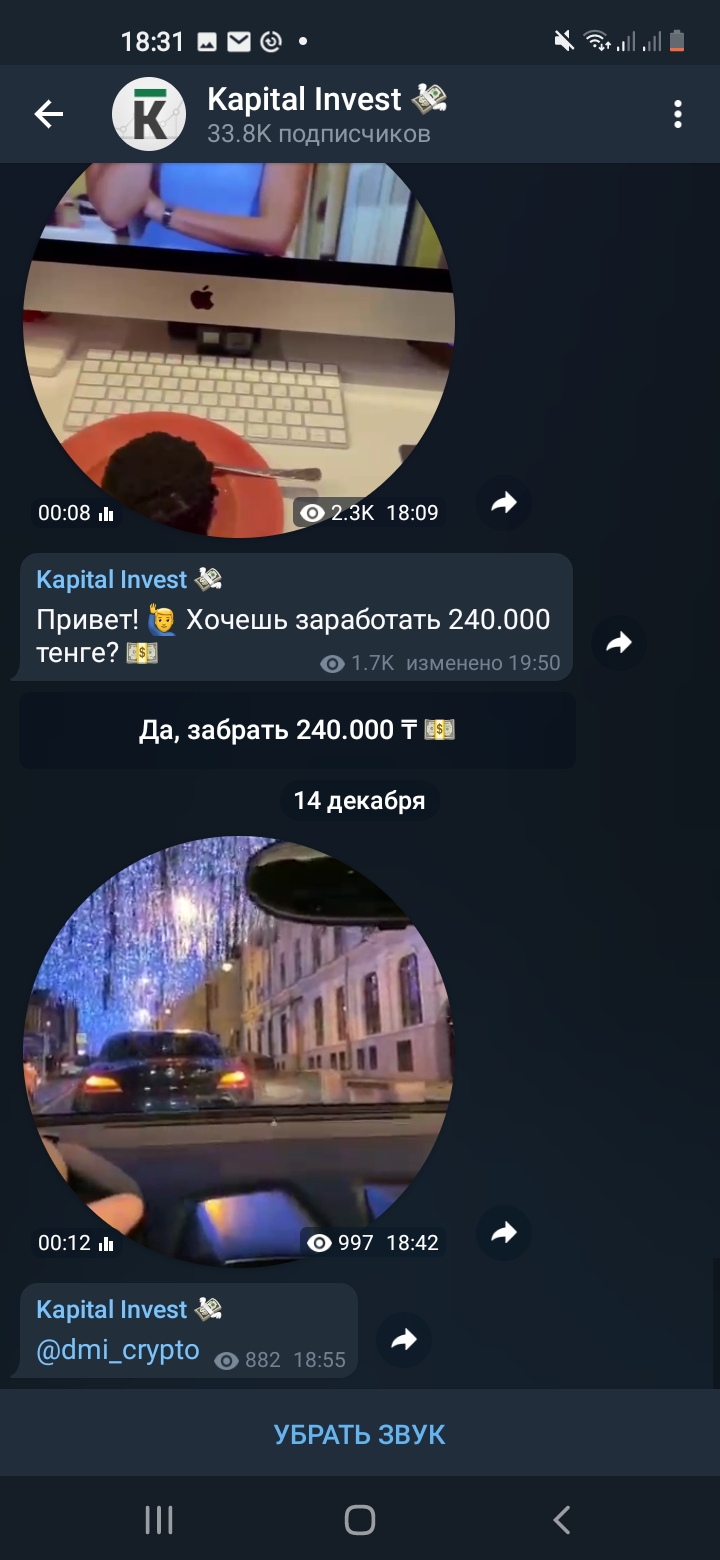Forward the night street video message
The image size is (720, 1560).
504,1233
